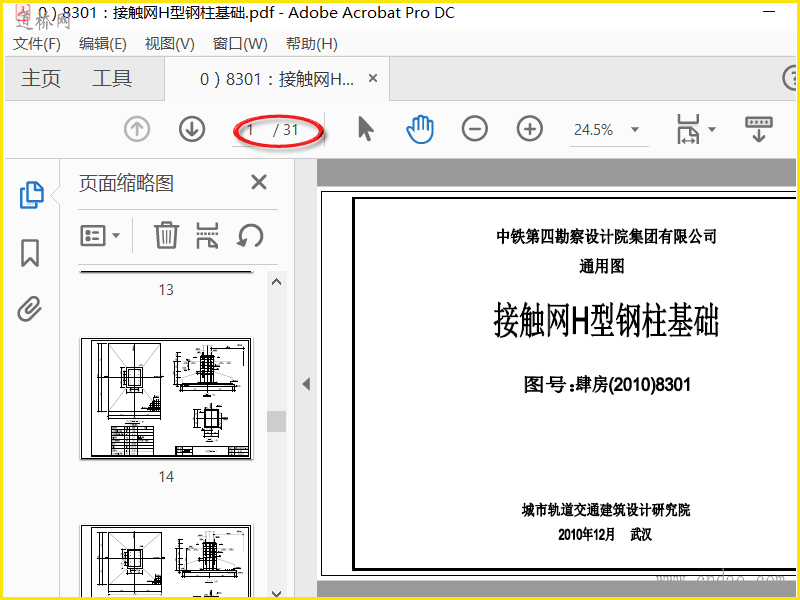Click the 图号:肆房(2010)8301 text

point(607,384)
